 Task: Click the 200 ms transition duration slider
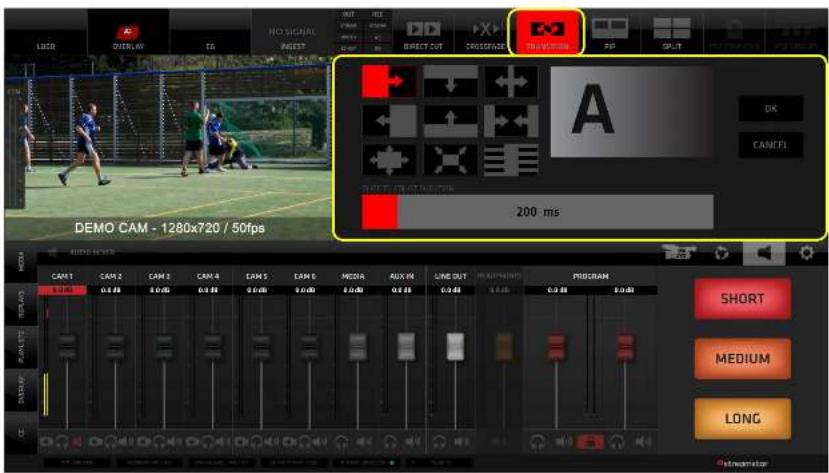[x=537, y=212]
